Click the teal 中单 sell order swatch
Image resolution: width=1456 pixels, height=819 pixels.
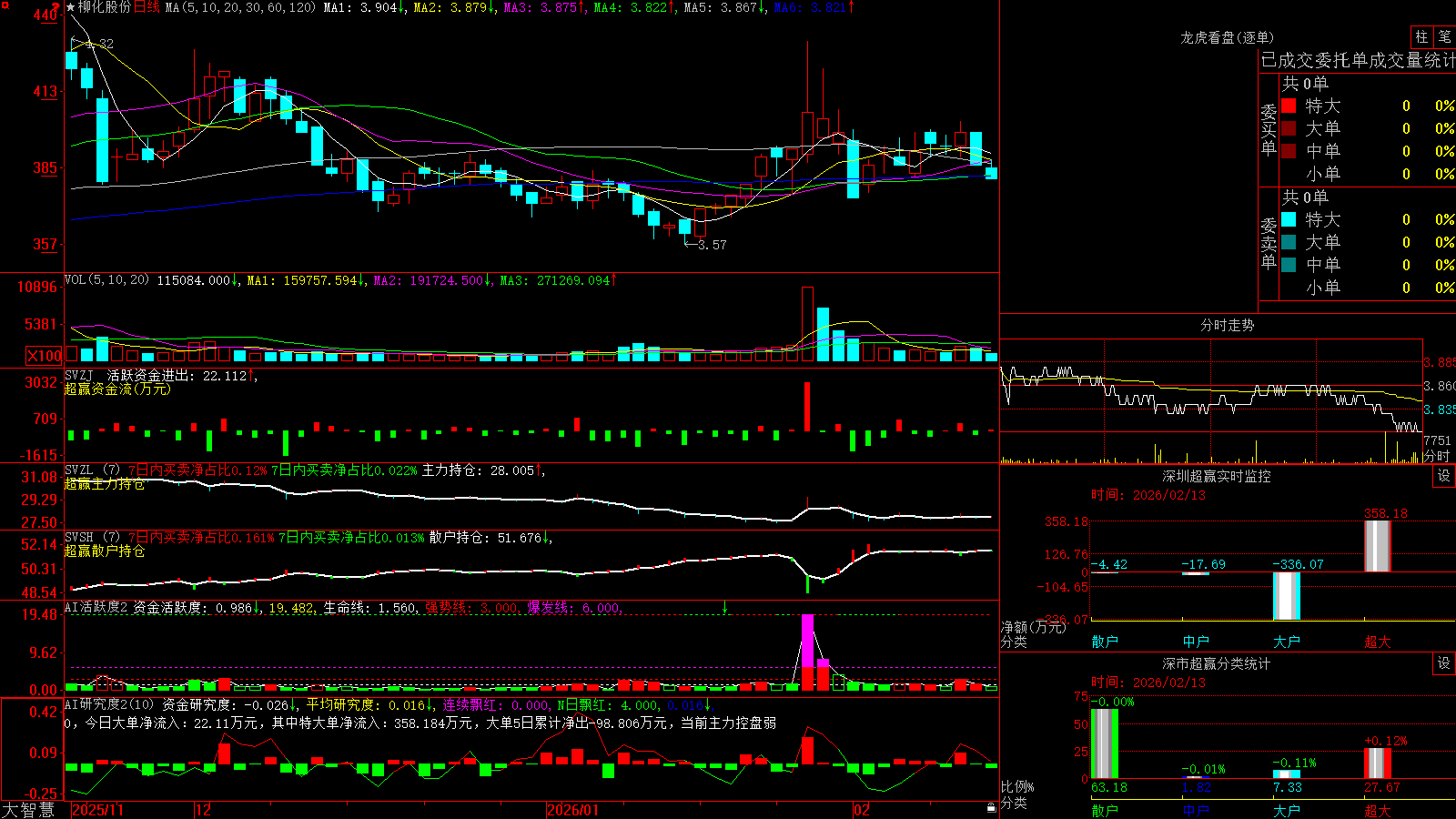pyautogui.click(x=1289, y=265)
